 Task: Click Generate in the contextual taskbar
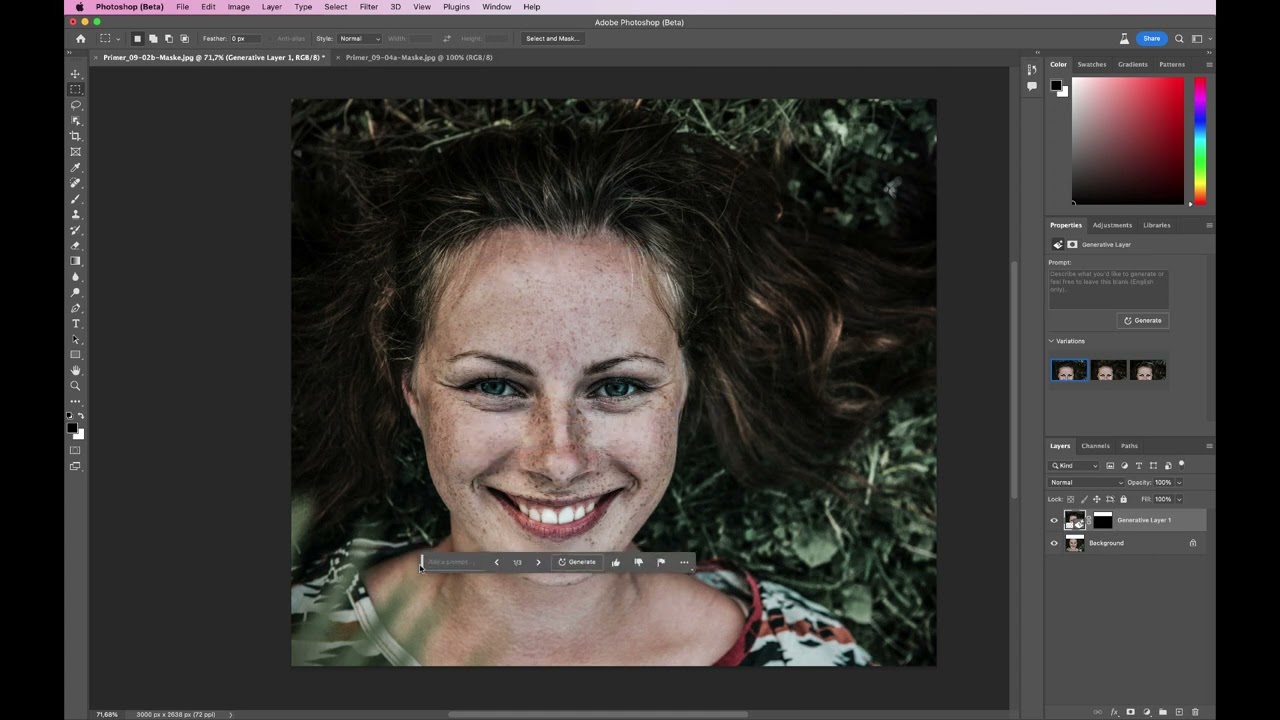pyautogui.click(x=577, y=562)
